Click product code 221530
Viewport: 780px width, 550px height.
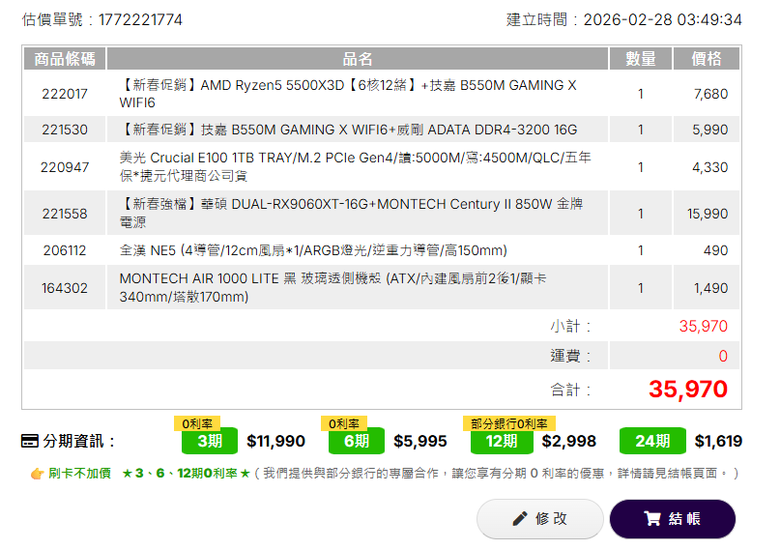pos(65,130)
